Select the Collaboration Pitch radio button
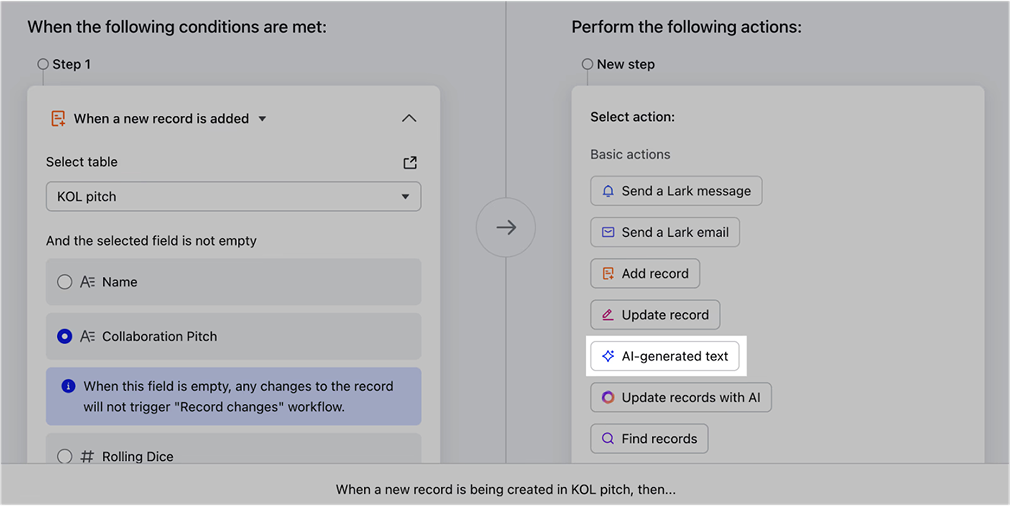The image size is (1010, 506). (x=65, y=337)
